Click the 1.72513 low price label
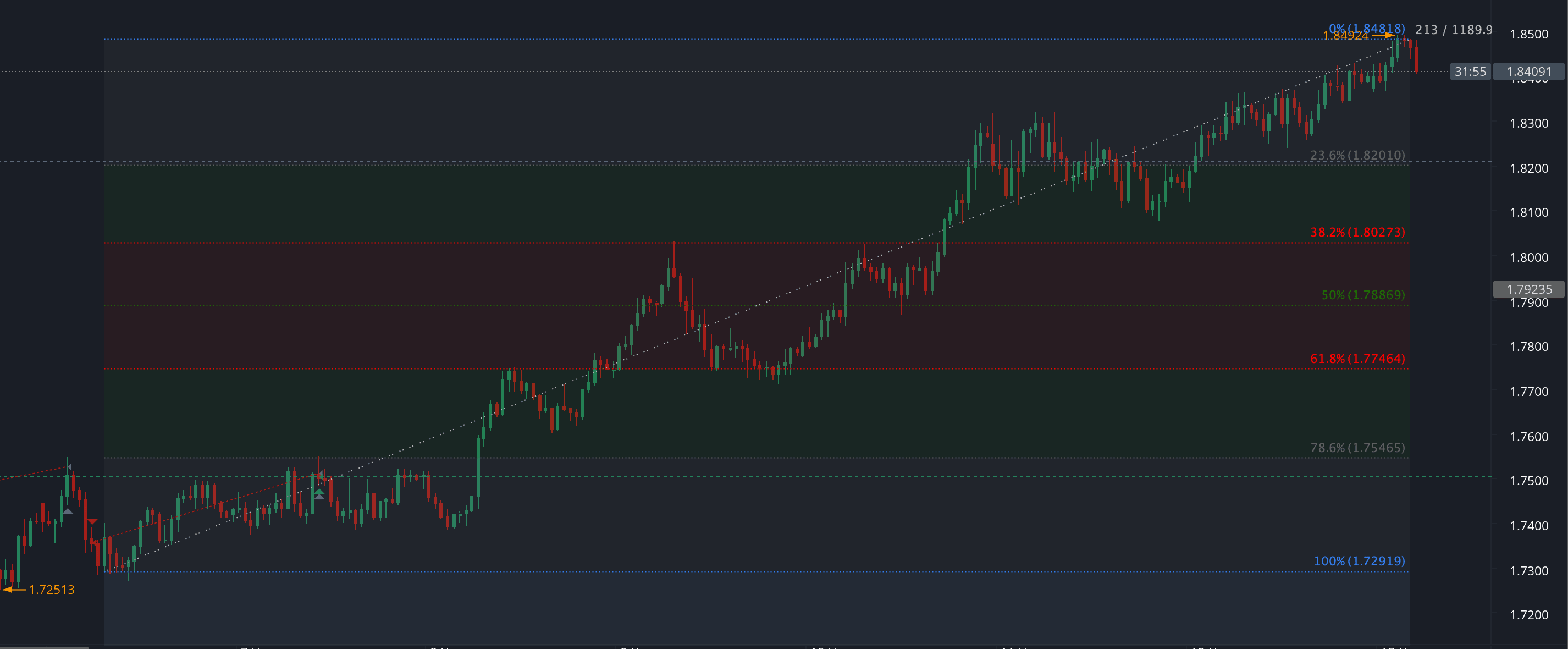Image resolution: width=1568 pixels, height=649 pixels. (52, 590)
